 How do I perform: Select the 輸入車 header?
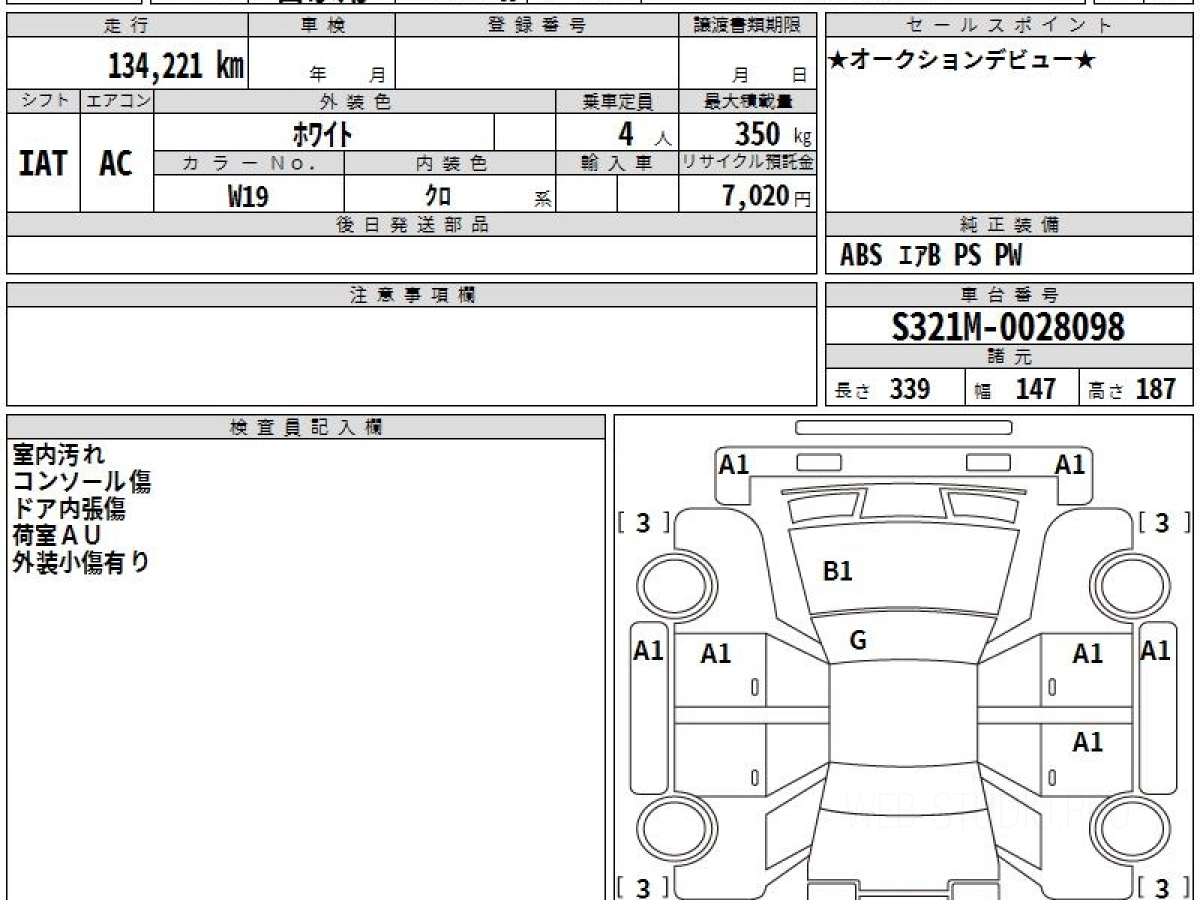(x=618, y=163)
